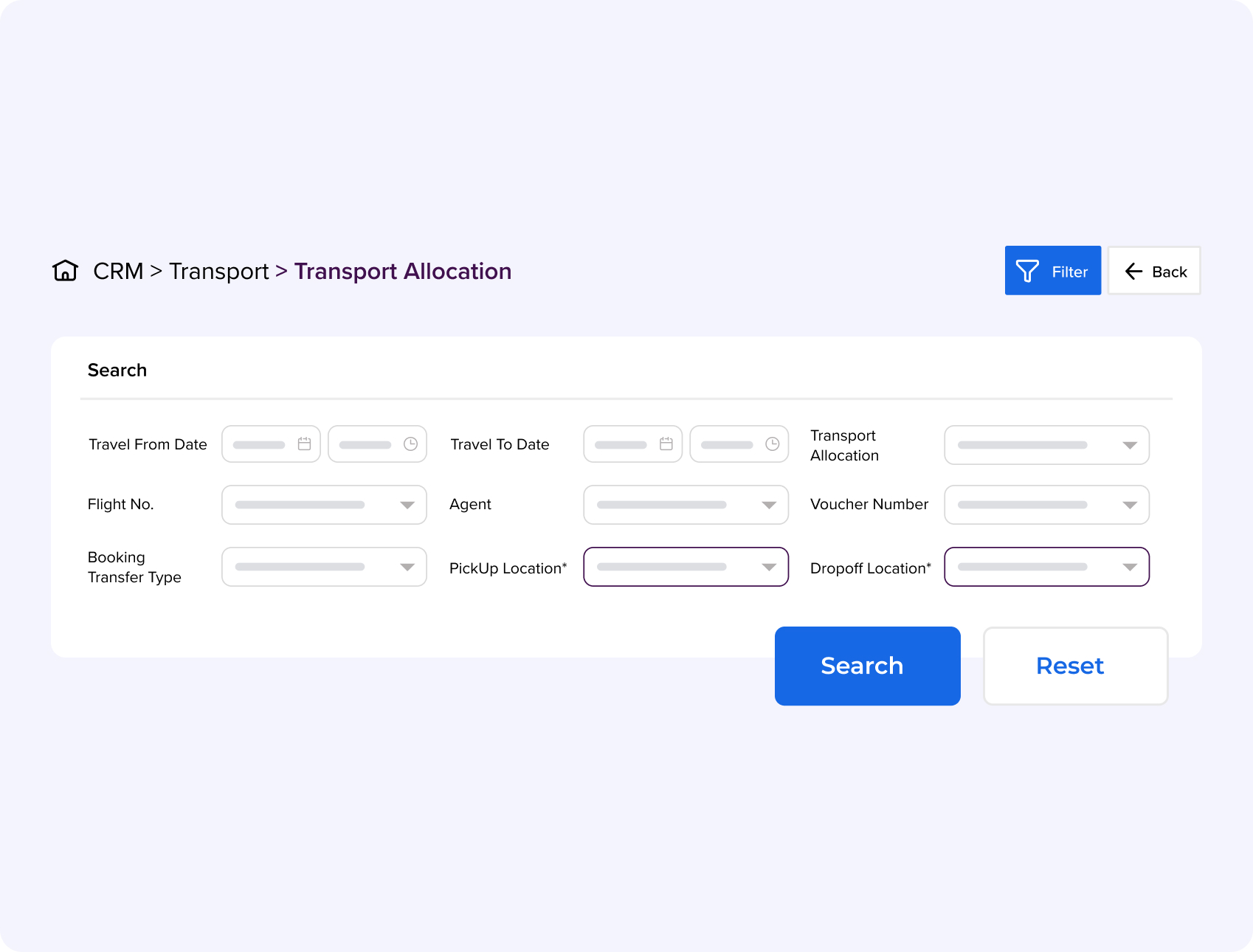Open the PickUp Location dropdown
The image size is (1253, 952).
[686, 567]
